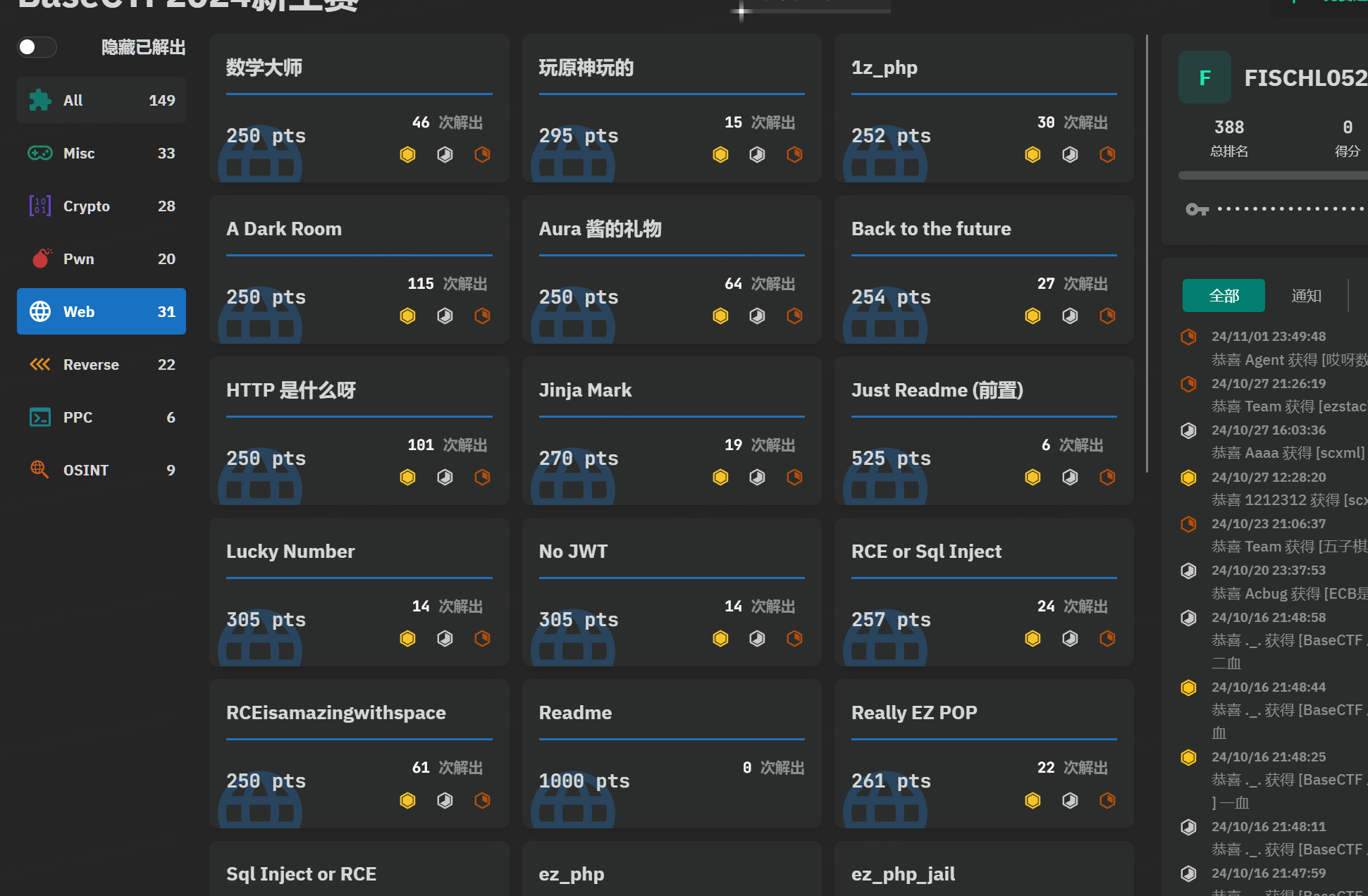Open the OSINT search category

coord(101,470)
